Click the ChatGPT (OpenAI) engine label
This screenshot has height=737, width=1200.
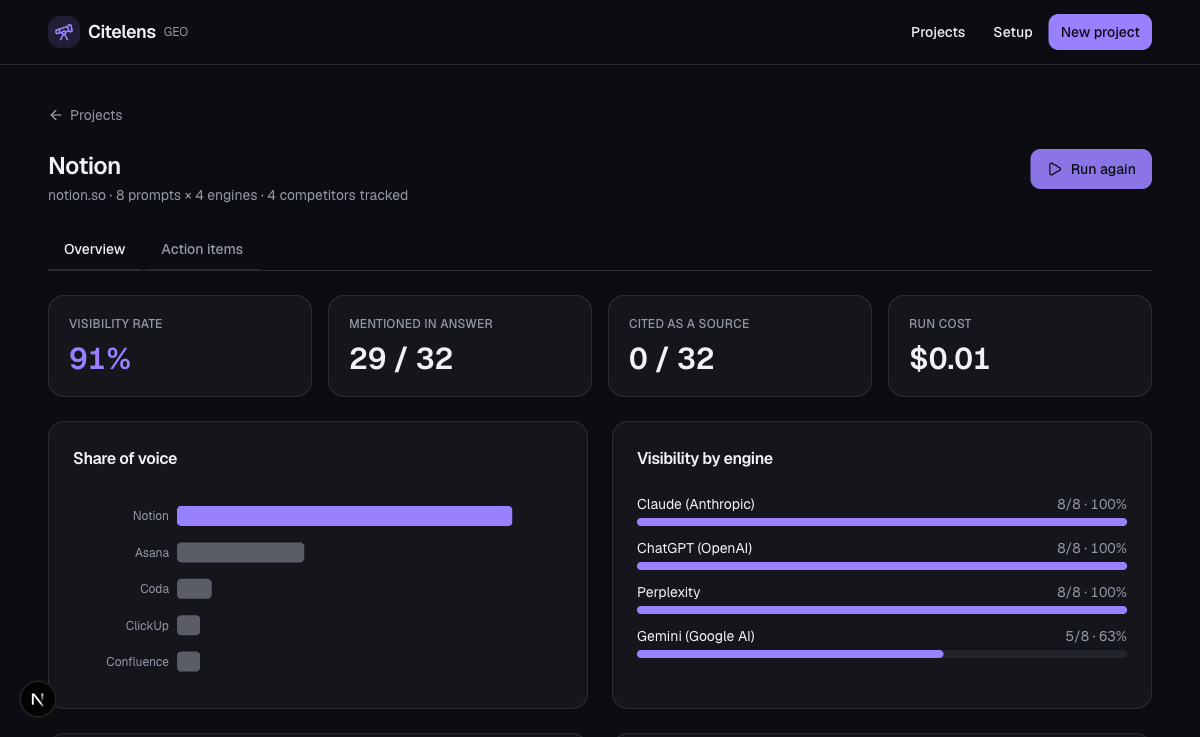coord(694,548)
